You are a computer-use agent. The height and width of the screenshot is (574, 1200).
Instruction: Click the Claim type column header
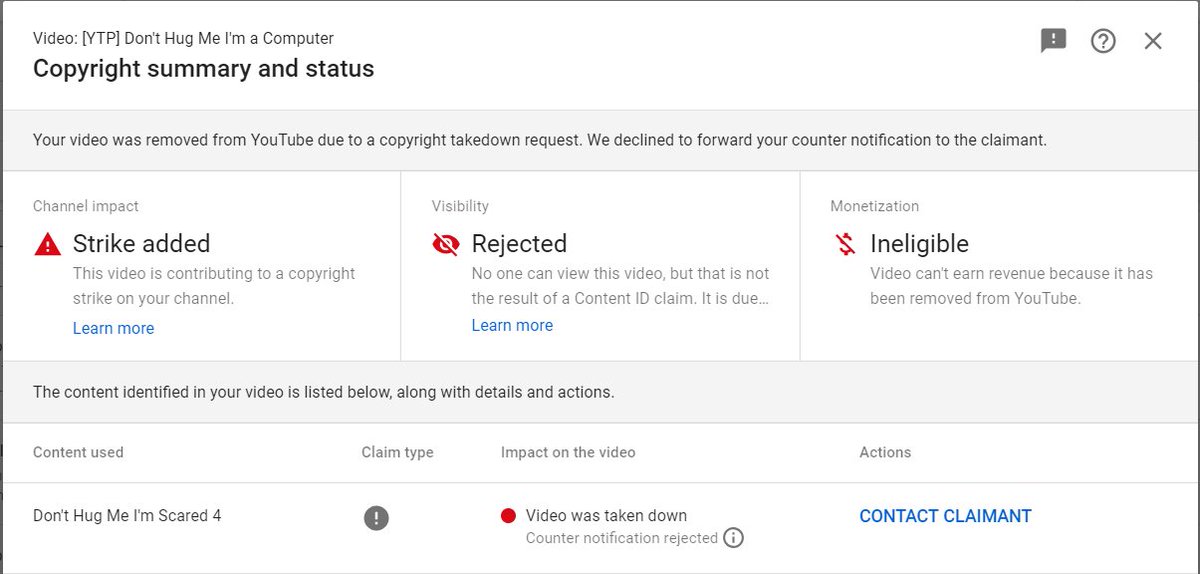pyautogui.click(x=397, y=452)
